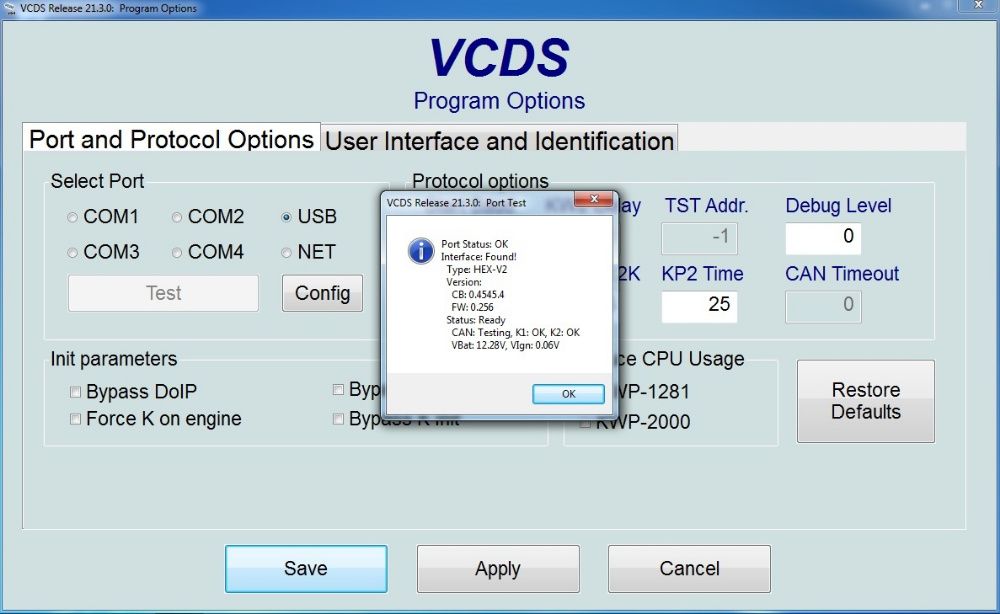Click the CAN Timeout label

click(842, 274)
